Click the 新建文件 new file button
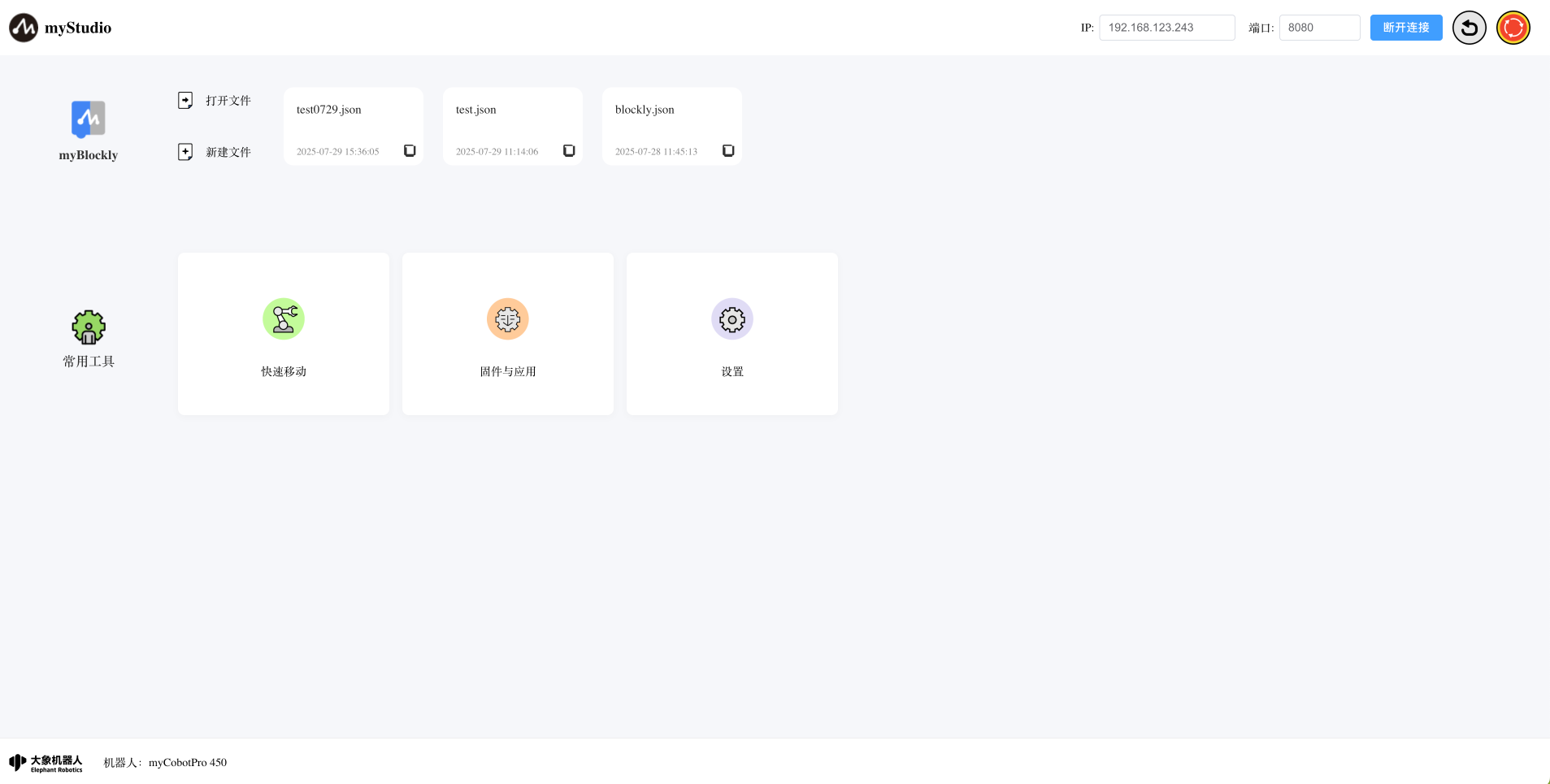Viewport: 1550px width, 784px height. pyautogui.click(x=215, y=152)
